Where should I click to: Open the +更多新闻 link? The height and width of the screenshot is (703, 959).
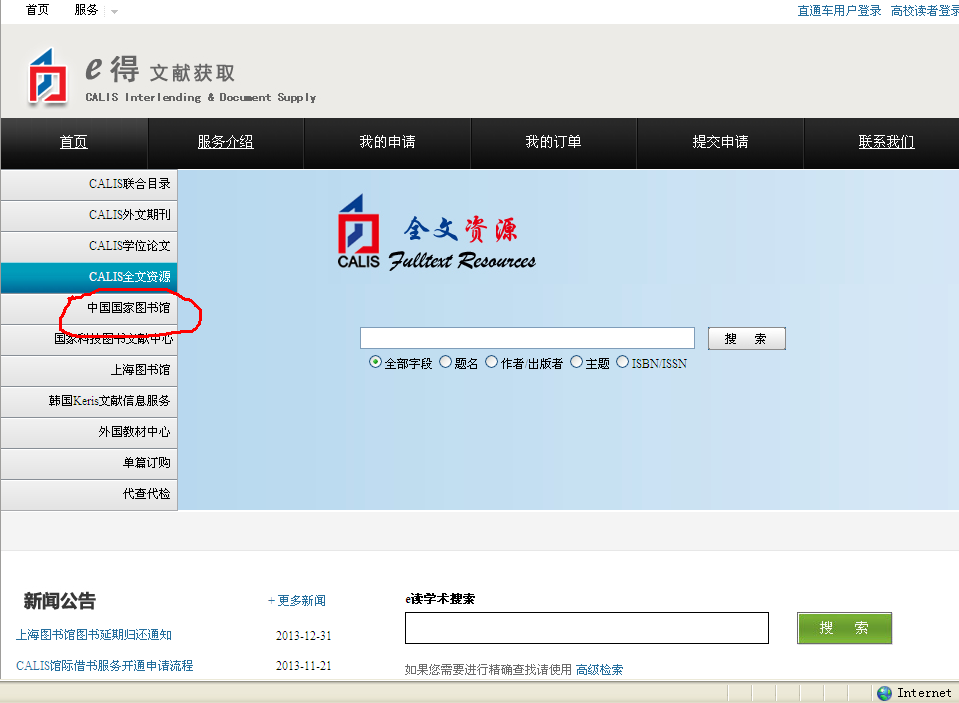(297, 600)
